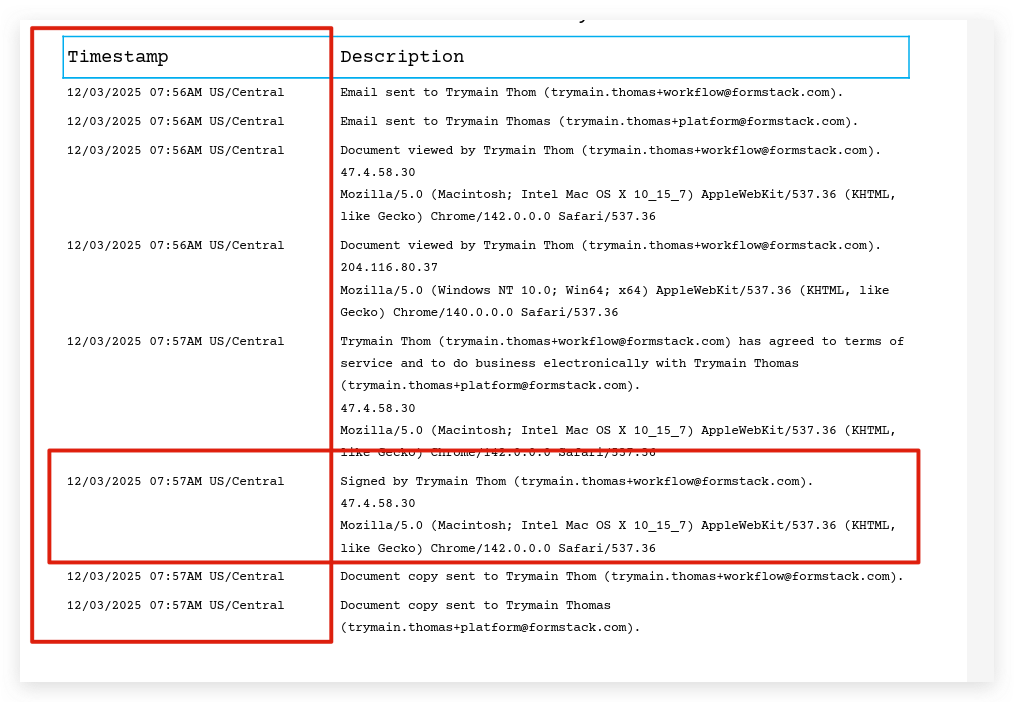Click the platform email on the last line

489,628
